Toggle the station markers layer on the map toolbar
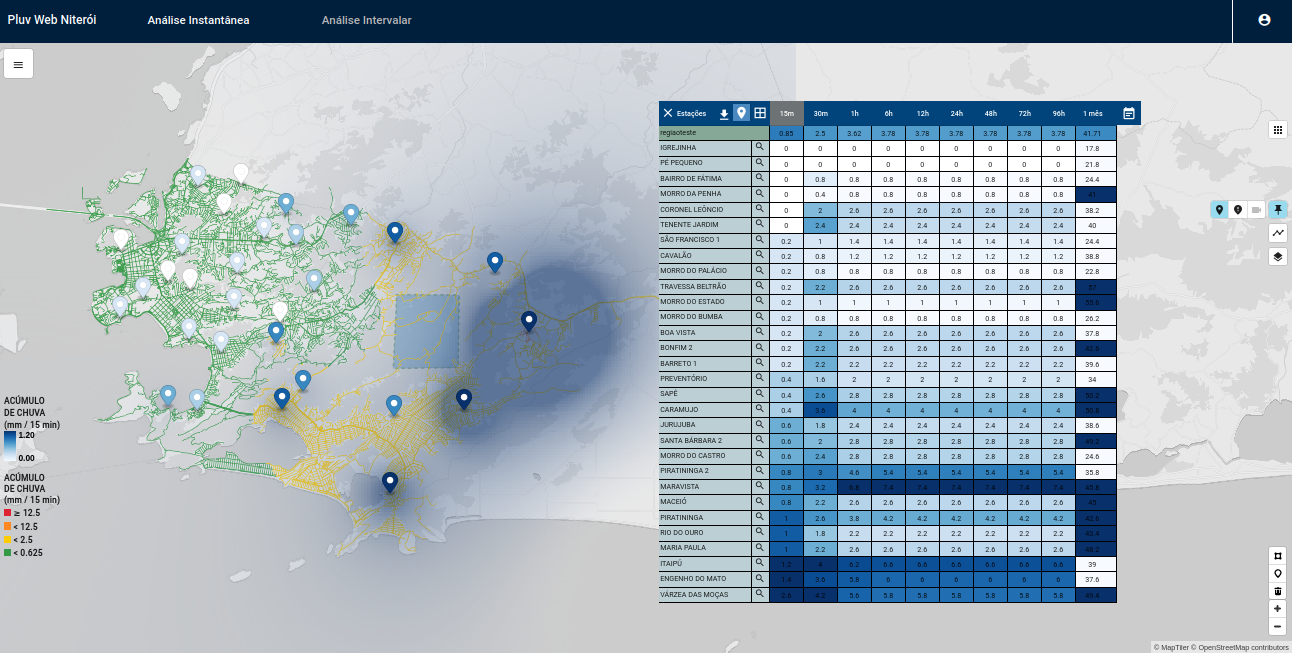1292x653 pixels. tap(1219, 209)
